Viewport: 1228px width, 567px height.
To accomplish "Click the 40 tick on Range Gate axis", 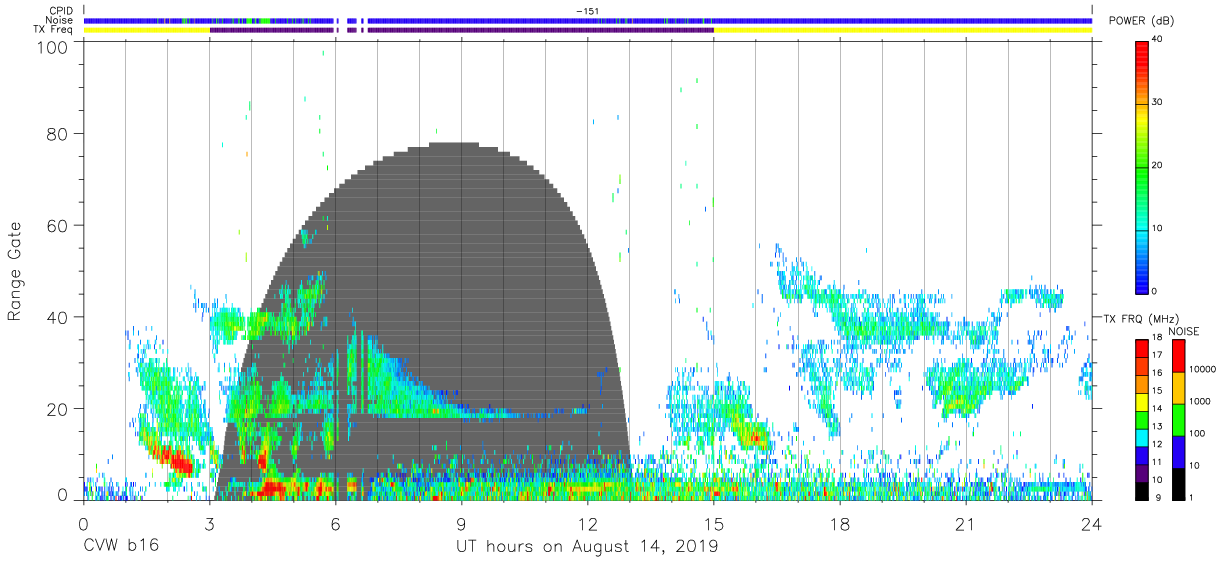I will click(58, 318).
